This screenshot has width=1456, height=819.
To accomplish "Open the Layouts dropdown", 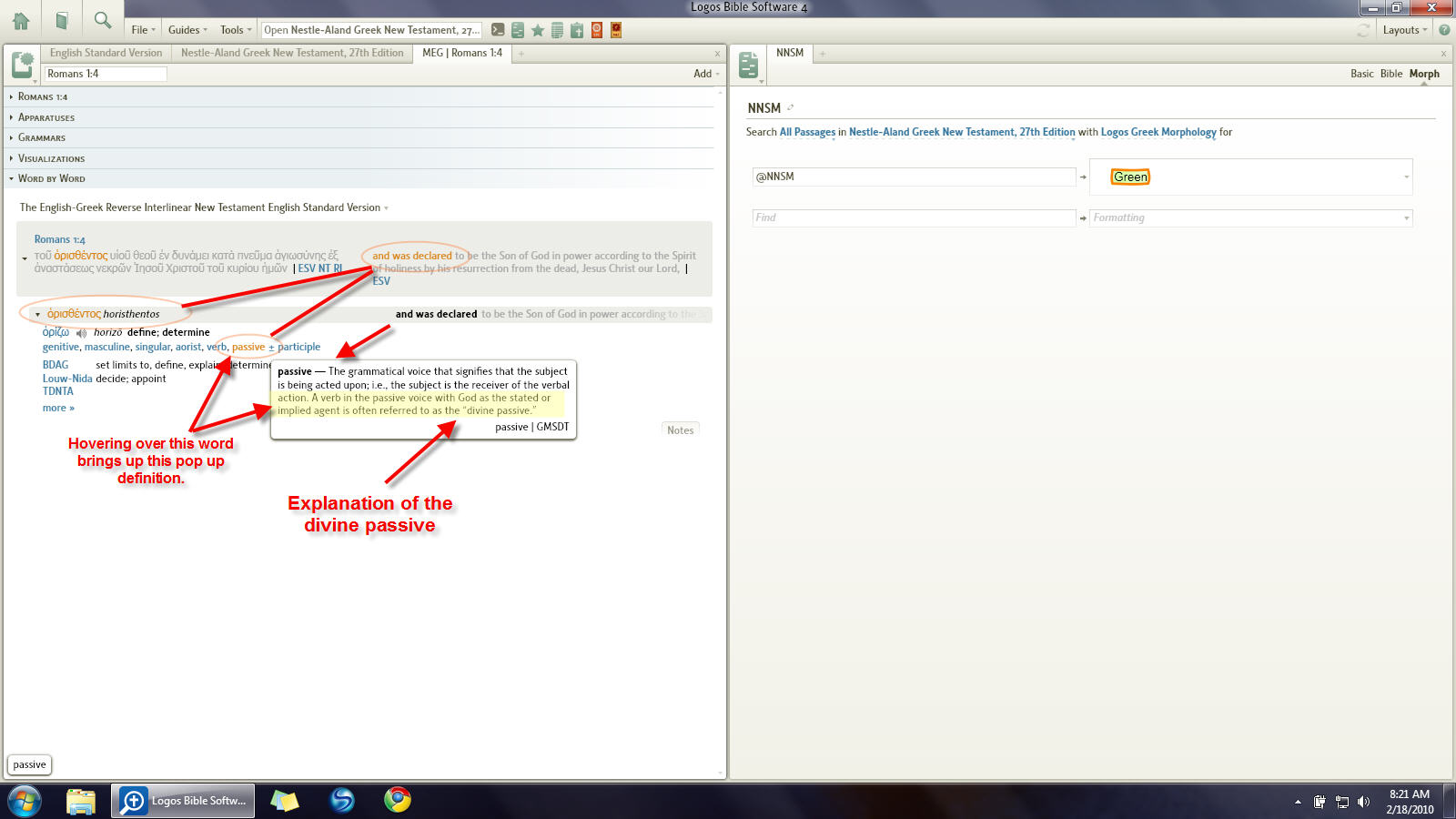I will 1405,30.
